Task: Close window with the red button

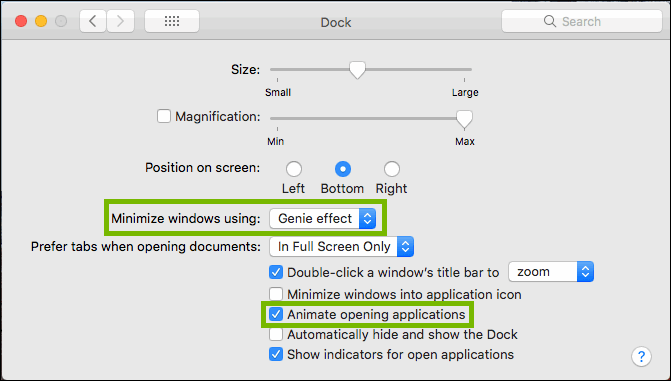Action: click(x=21, y=21)
